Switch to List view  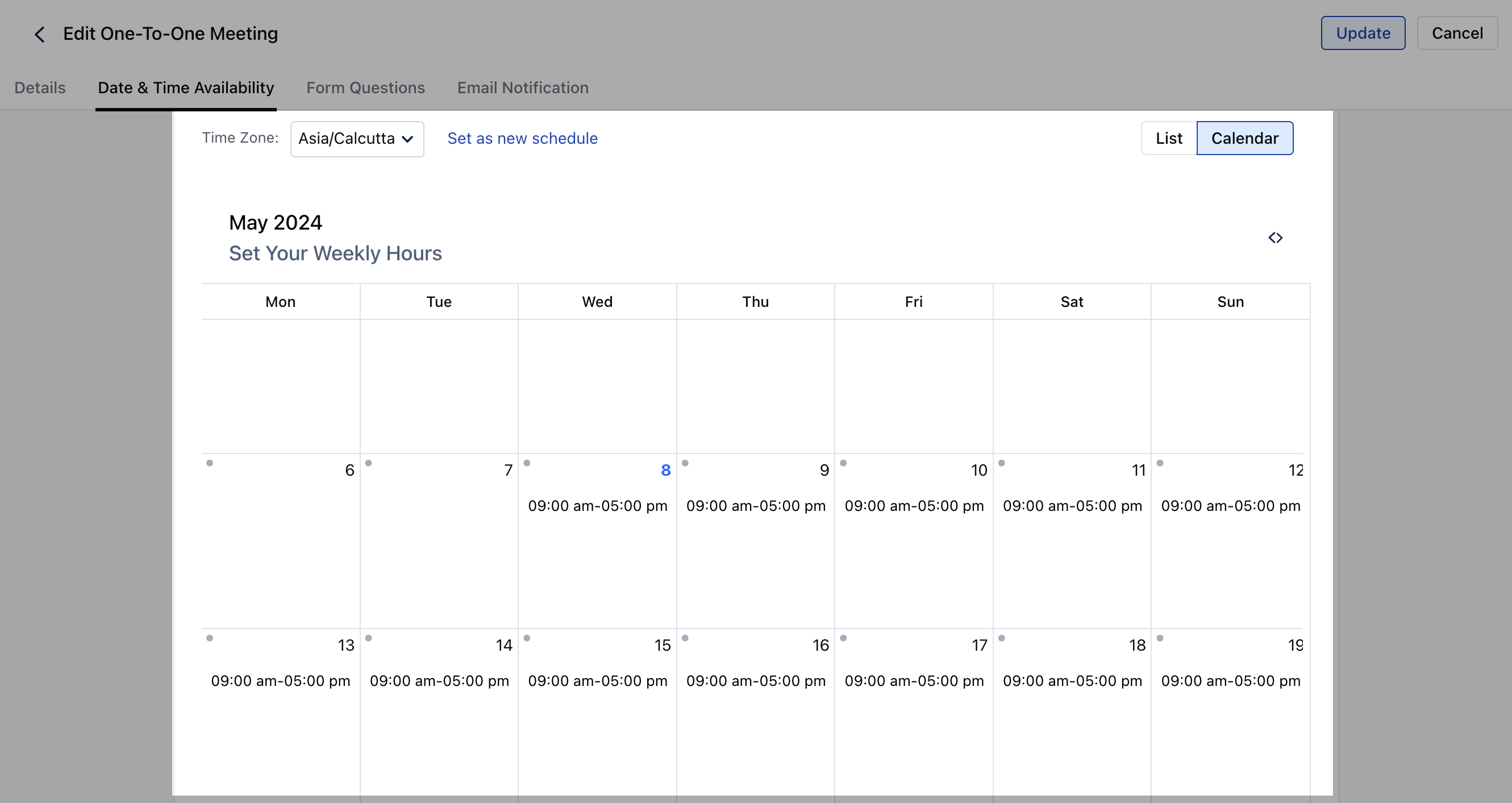tap(1169, 138)
